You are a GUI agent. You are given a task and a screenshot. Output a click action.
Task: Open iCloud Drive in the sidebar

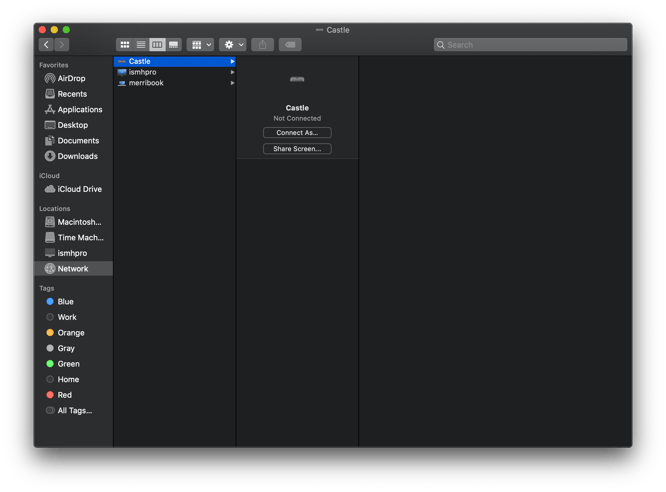tap(73, 189)
